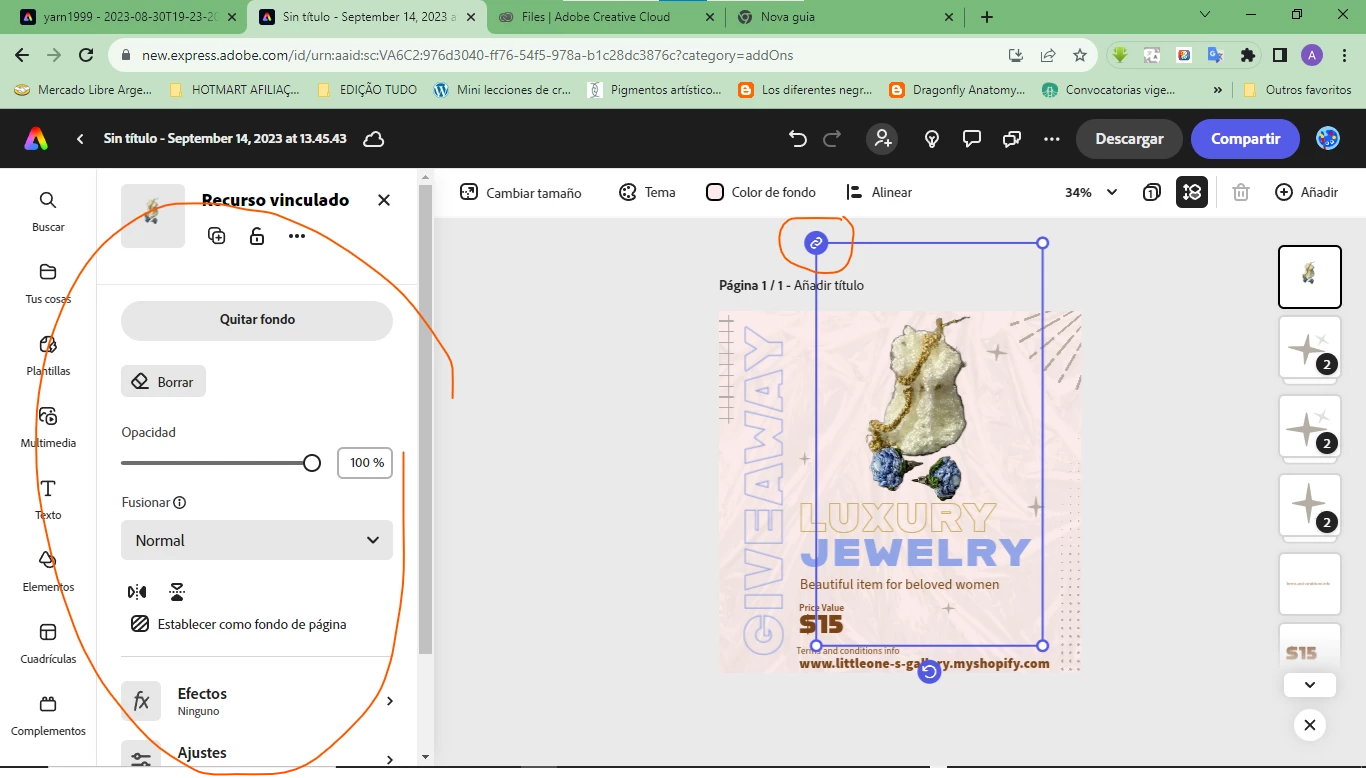Duplicate the linked resource
This screenshot has height=778, width=1366.
coord(217,236)
